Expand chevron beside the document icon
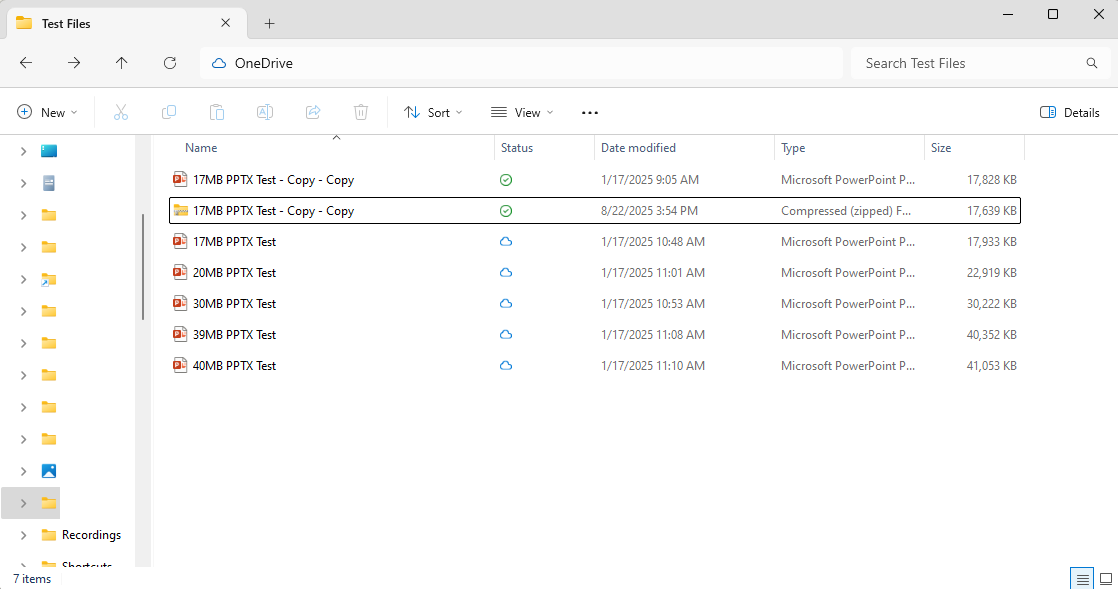The width and height of the screenshot is (1118, 589). [x=24, y=183]
